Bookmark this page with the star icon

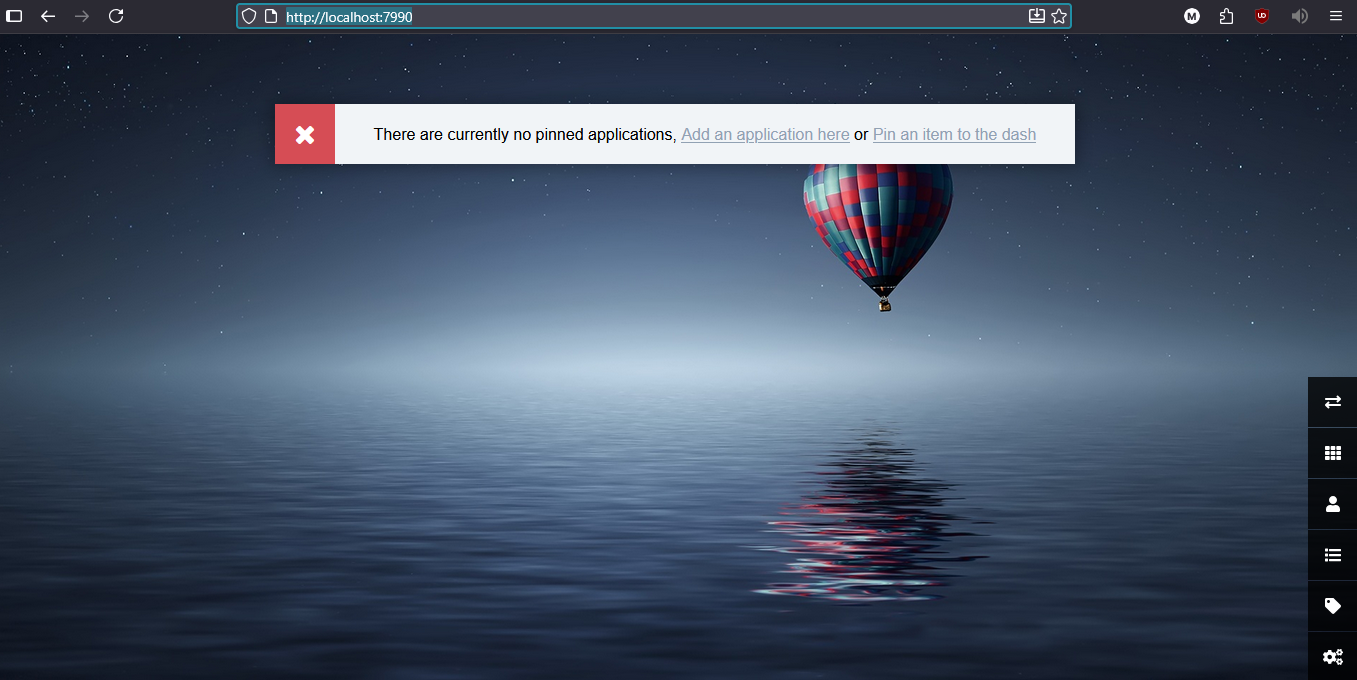(x=1059, y=16)
